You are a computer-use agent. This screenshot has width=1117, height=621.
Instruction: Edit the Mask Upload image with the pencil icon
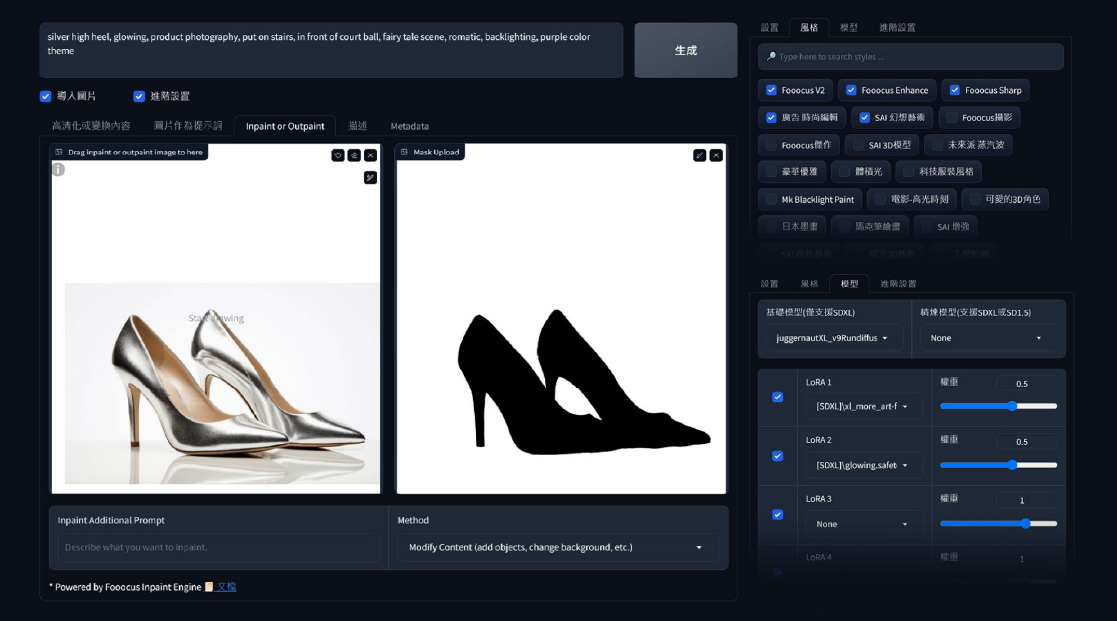tap(700, 155)
